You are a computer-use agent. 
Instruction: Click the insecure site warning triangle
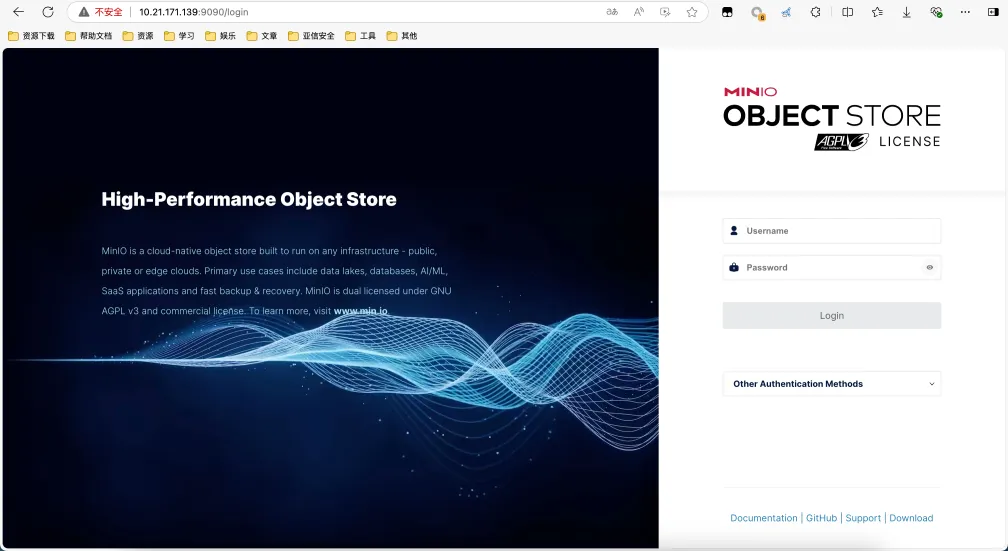point(84,12)
